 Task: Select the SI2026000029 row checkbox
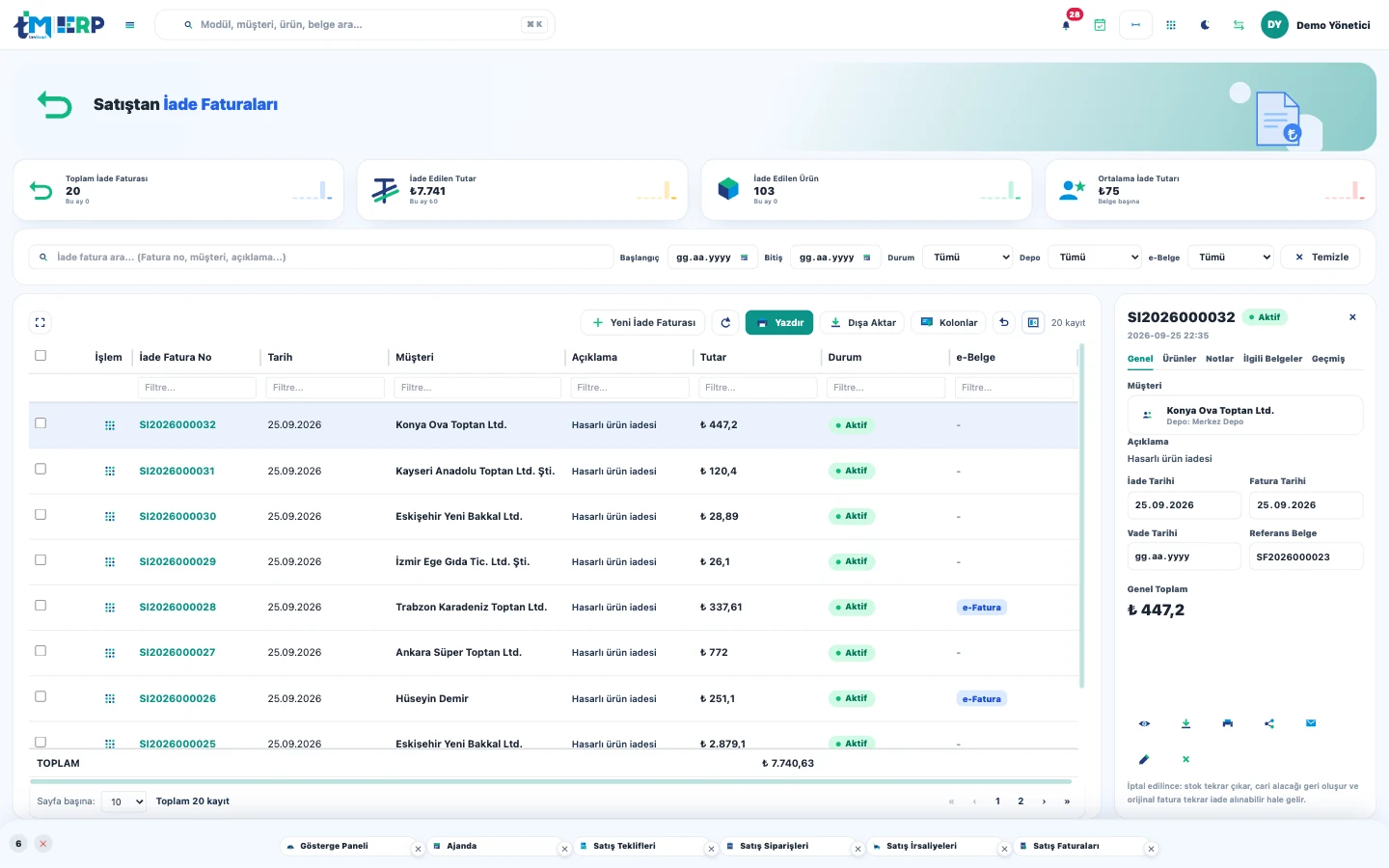point(41,560)
